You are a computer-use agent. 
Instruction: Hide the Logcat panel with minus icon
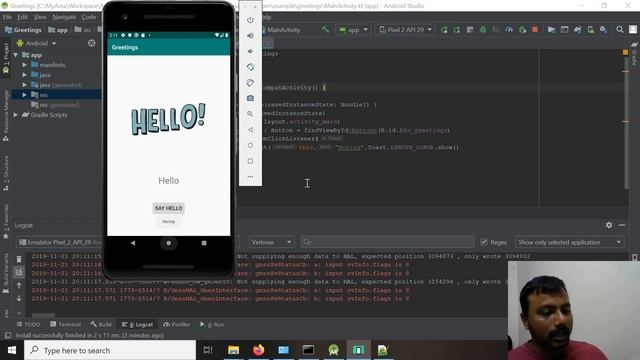point(622,225)
